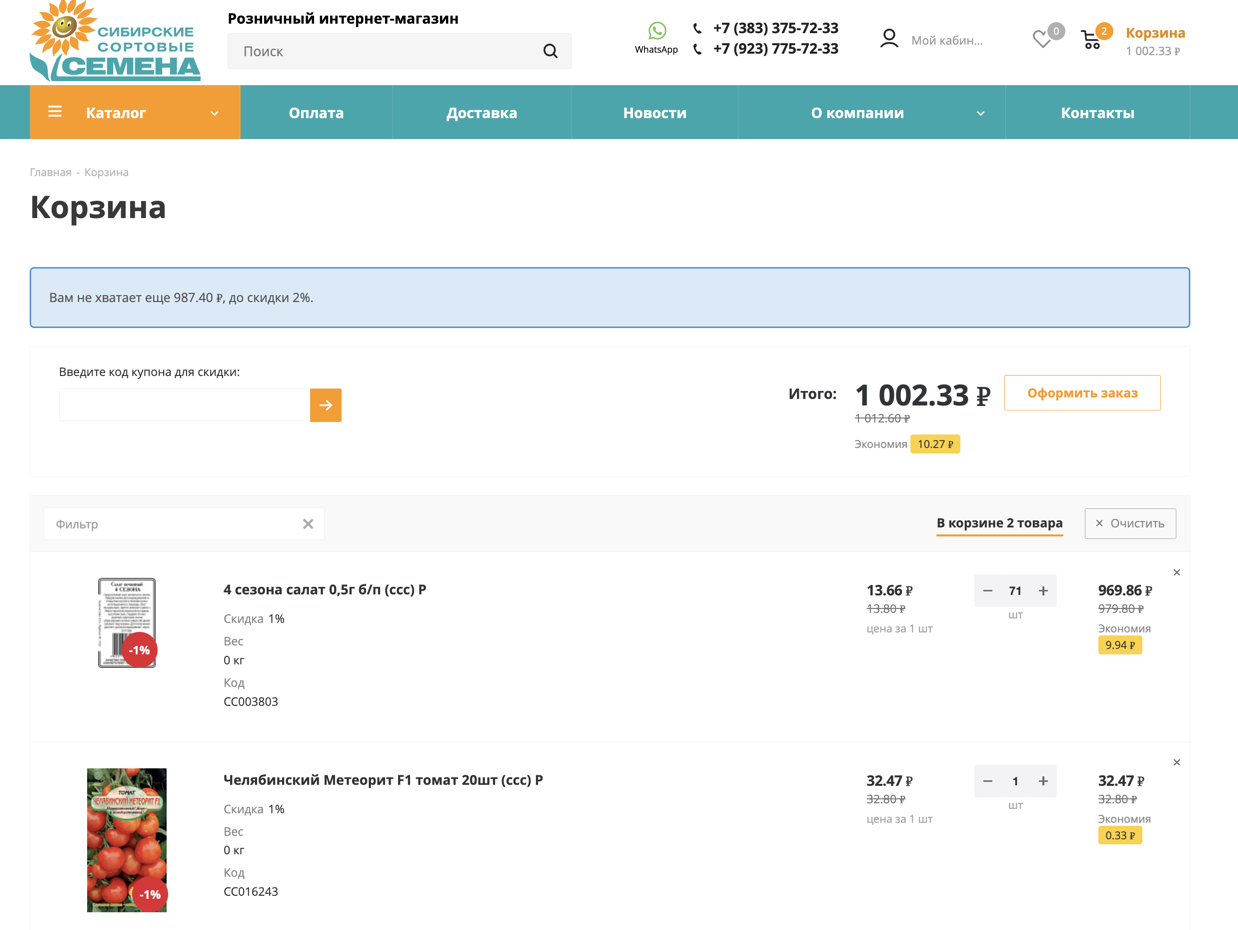Click the crossed-out total 1 012.60 ₽

[882, 419]
